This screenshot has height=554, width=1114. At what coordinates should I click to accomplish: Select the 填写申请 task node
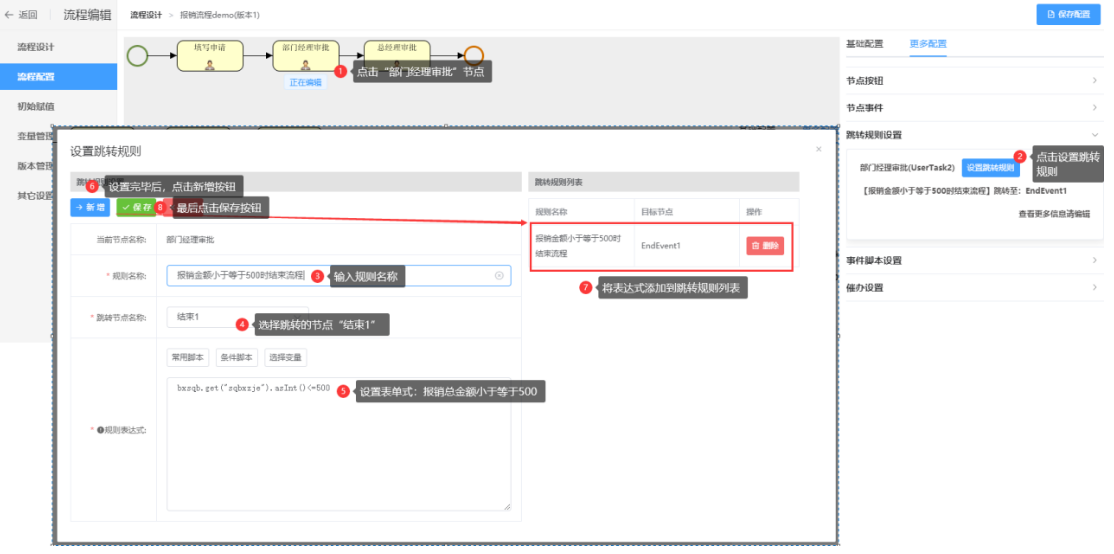click(x=210, y=55)
